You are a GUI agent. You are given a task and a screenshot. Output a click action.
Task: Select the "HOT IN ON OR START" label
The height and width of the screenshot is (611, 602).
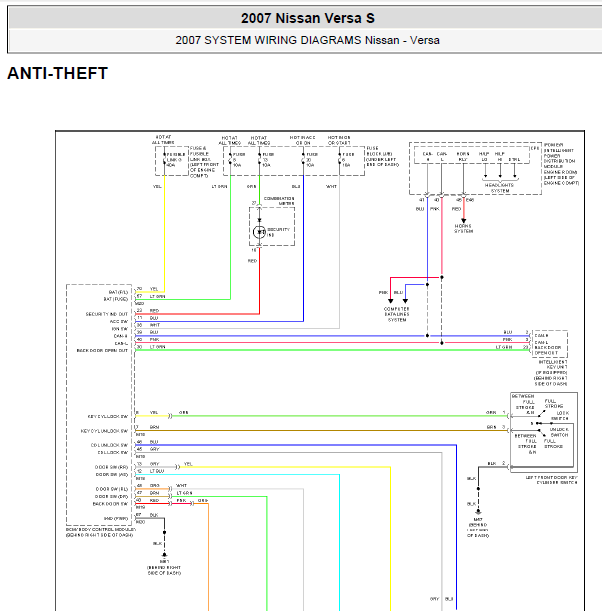click(x=339, y=140)
